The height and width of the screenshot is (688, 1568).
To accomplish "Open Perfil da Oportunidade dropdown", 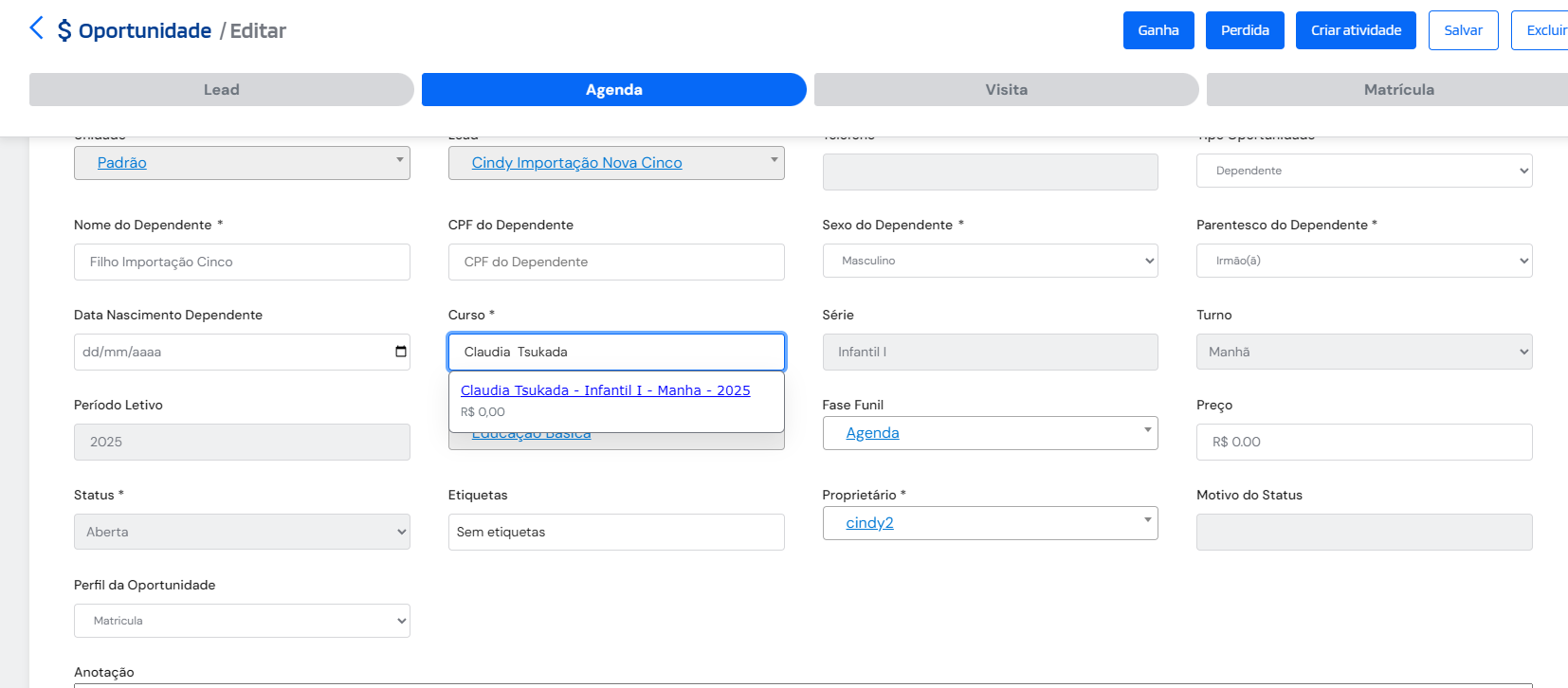I will point(242,621).
